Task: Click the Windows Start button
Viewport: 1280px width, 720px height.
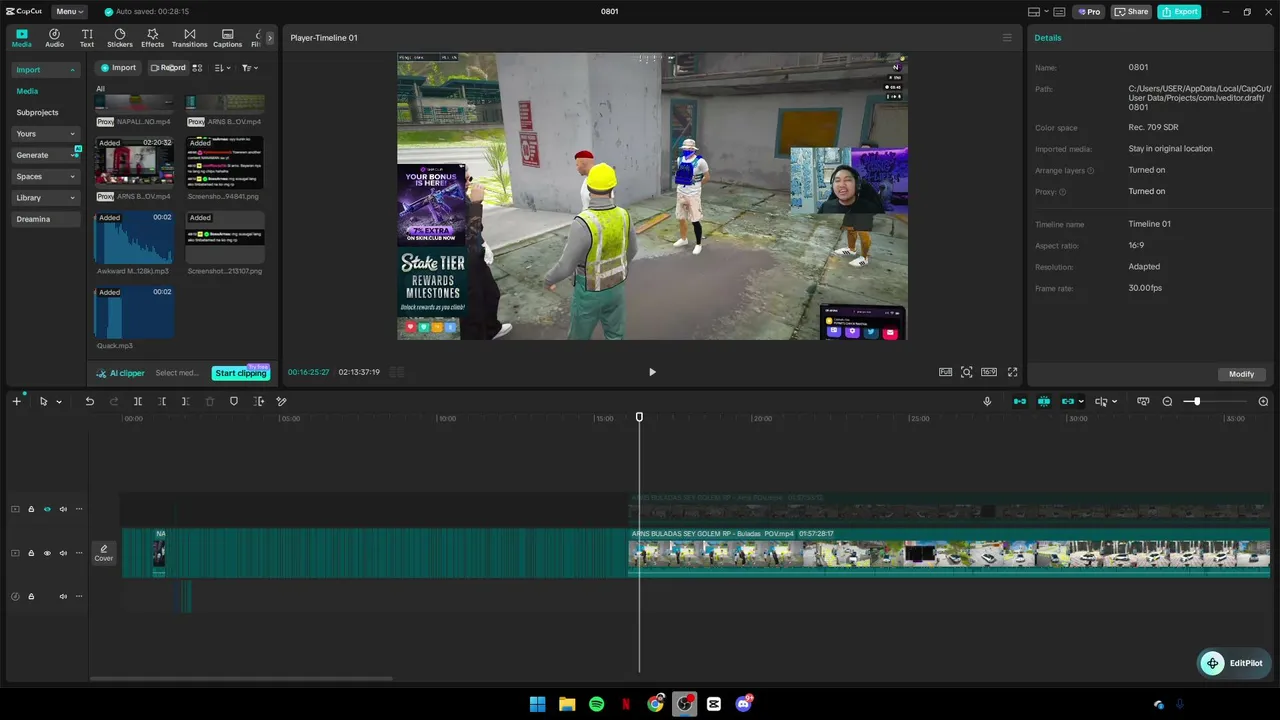Action: pos(537,704)
